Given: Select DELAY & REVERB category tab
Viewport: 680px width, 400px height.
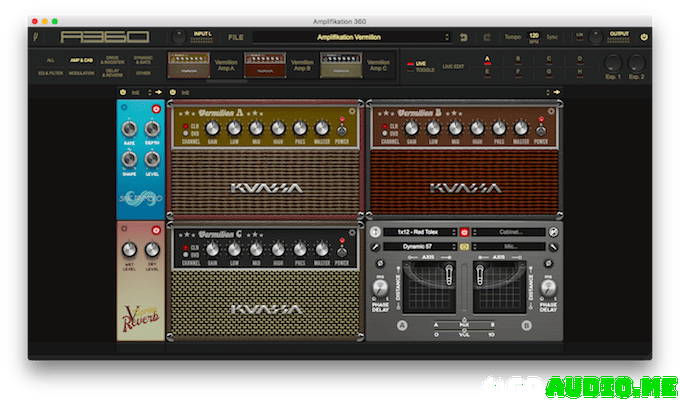Looking at the screenshot, I should tap(112, 73).
